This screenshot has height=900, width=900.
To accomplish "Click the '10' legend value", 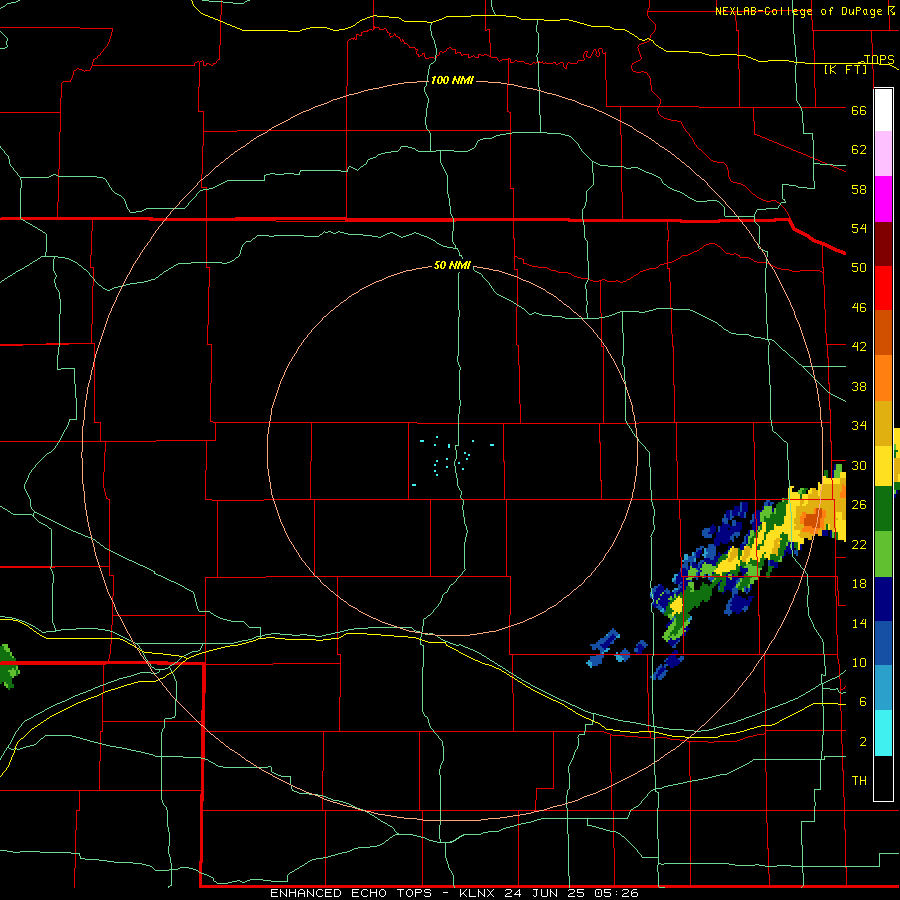I will (x=859, y=662).
